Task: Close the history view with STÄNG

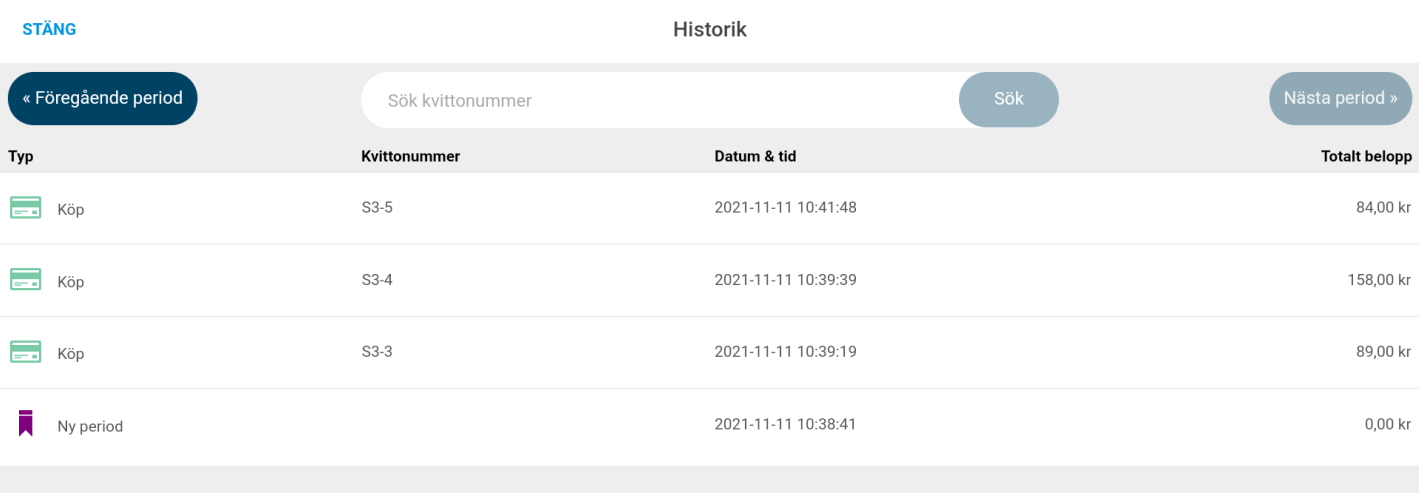Action: [x=49, y=29]
